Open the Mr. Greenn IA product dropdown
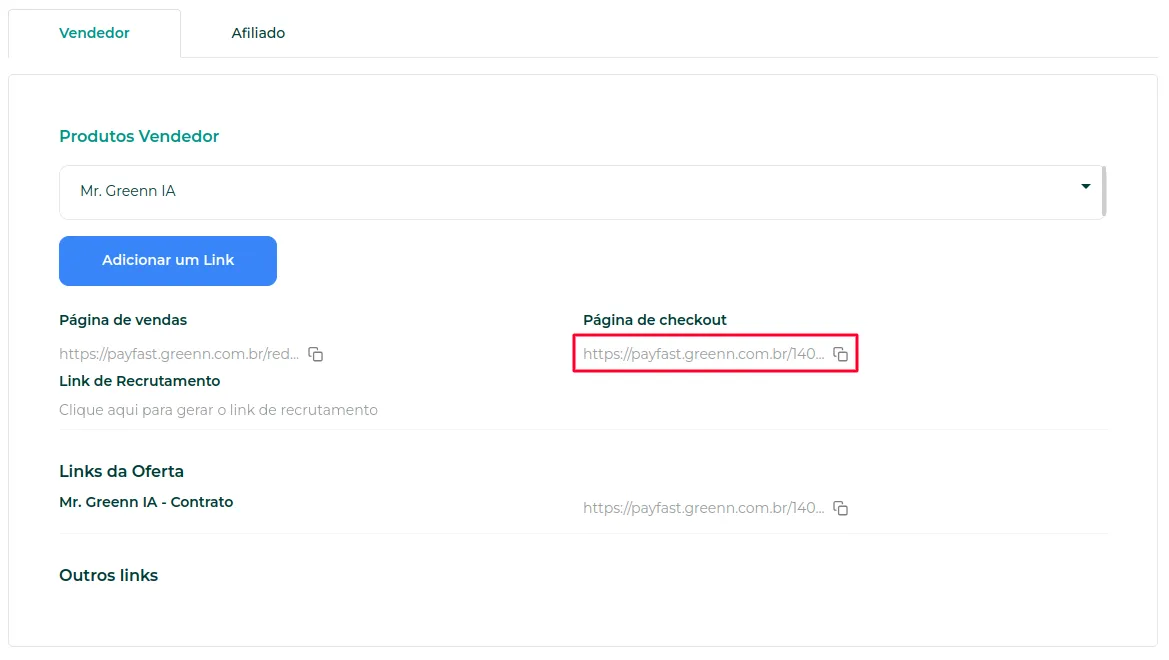This screenshot has height=660, width=1169. 582,192
